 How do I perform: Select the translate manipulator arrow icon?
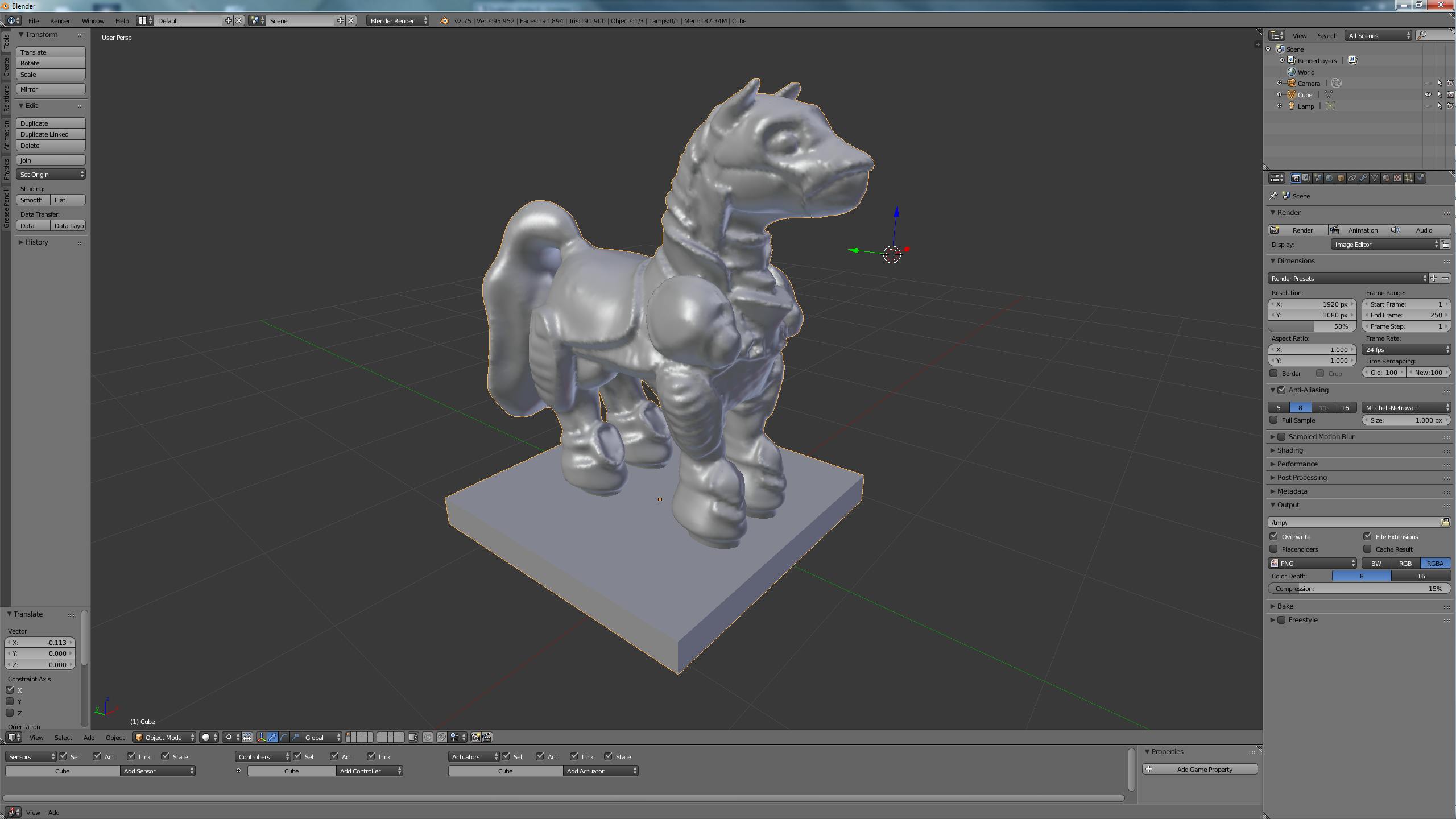point(272,737)
